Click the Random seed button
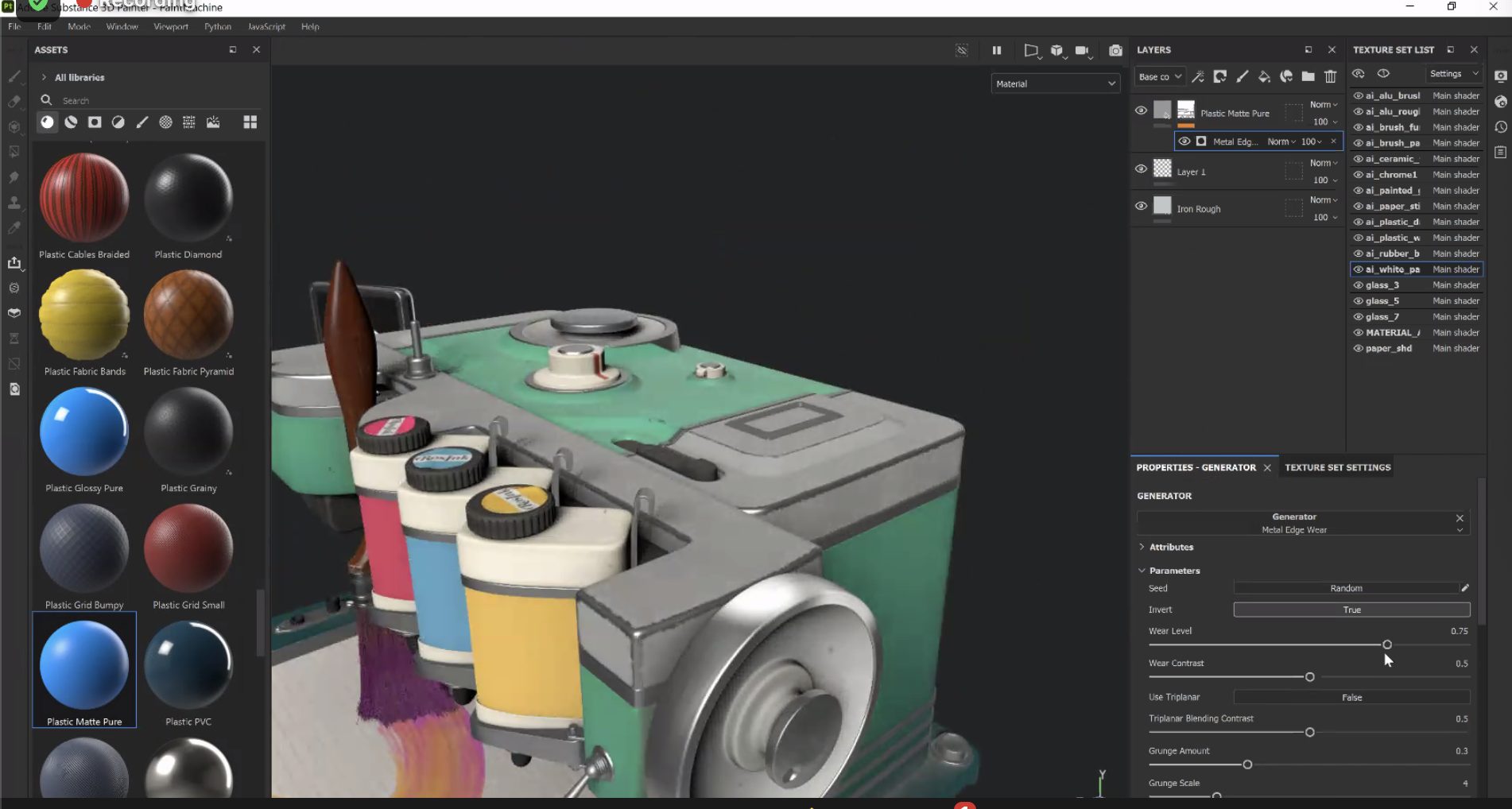Viewport: 1512px width, 809px height. 1345,588
